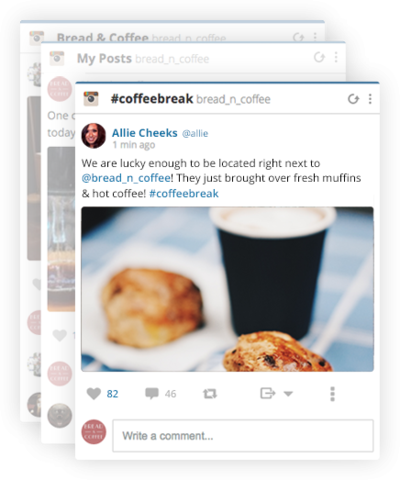Viewport: 400px width, 480px height.
Task: Open the muffin and coffee photo
Action: [227, 289]
